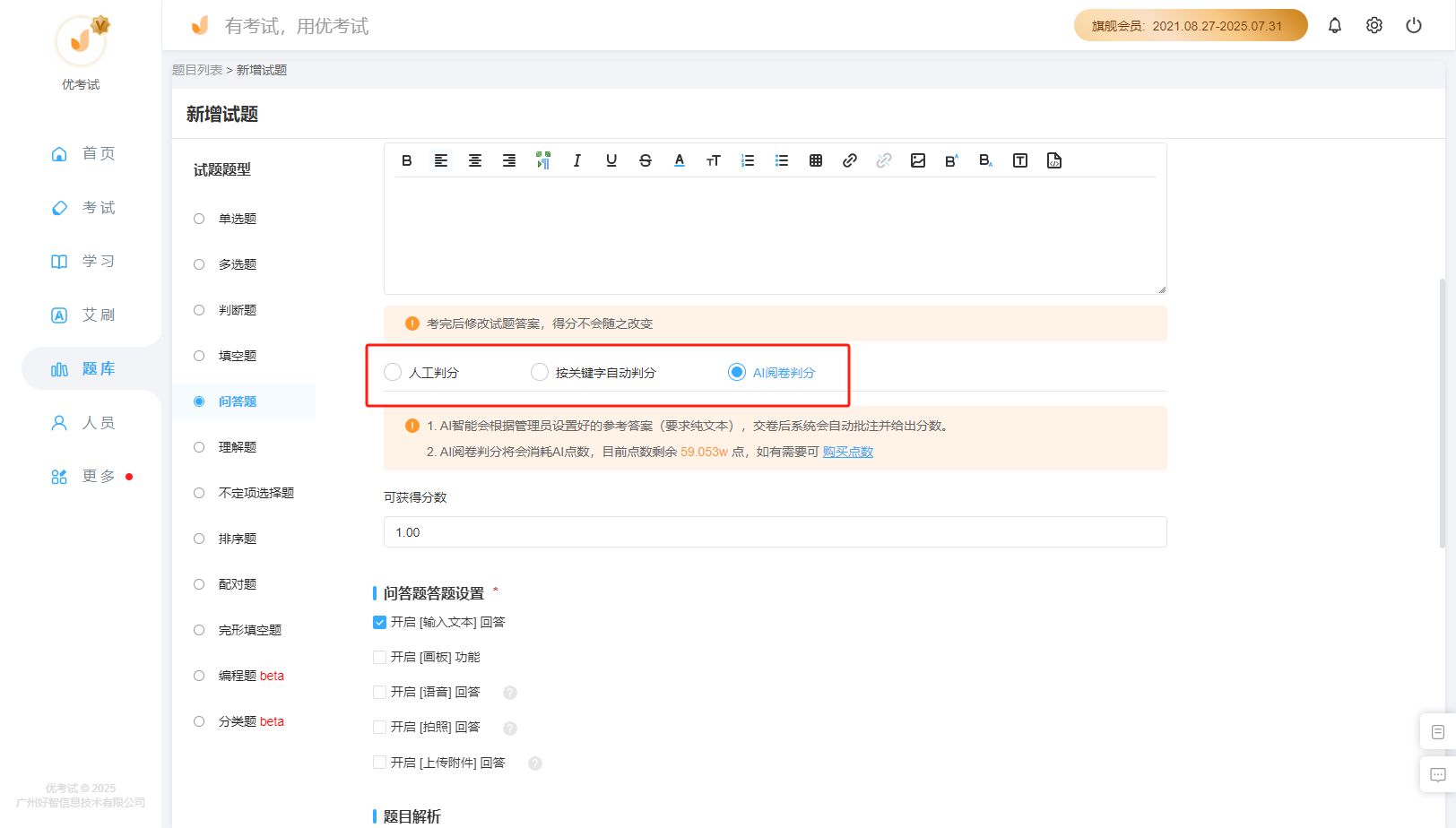
Task: Select 问答题 question type
Action: pyautogui.click(x=226, y=401)
